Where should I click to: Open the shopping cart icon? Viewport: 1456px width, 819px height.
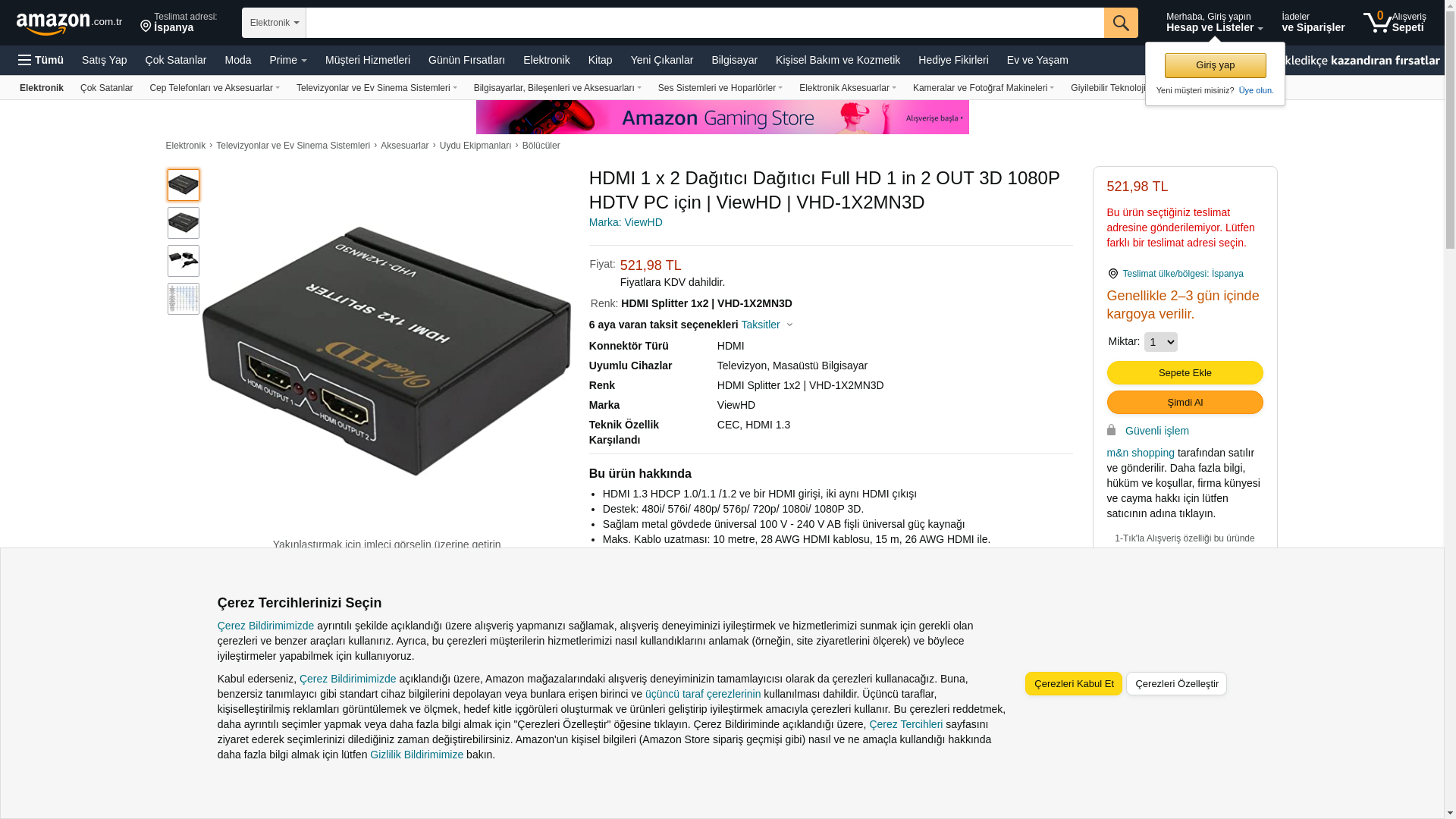tap(1377, 22)
